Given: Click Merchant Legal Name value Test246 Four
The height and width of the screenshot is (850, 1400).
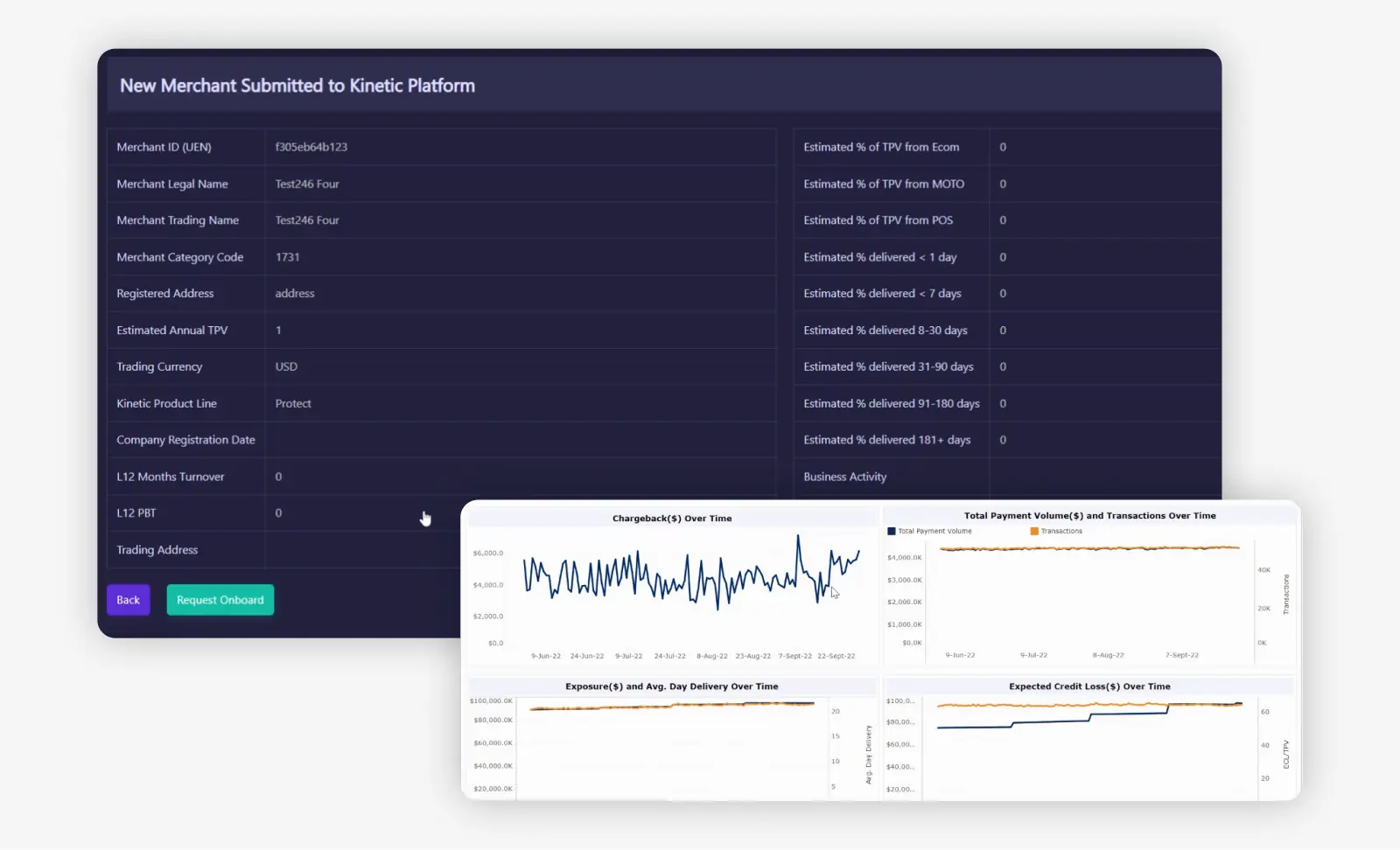Looking at the screenshot, I should click(307, 184).
